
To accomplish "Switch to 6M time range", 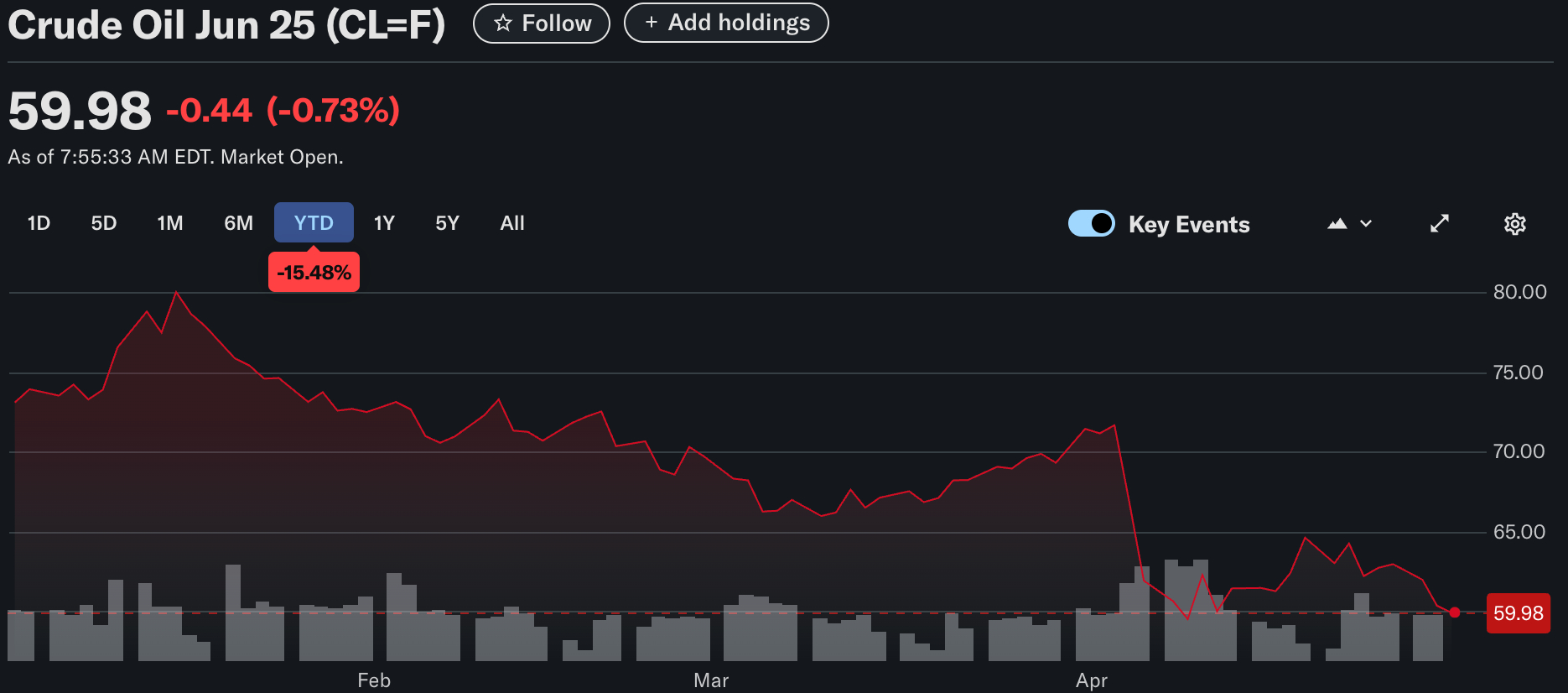I will point(238,223).
